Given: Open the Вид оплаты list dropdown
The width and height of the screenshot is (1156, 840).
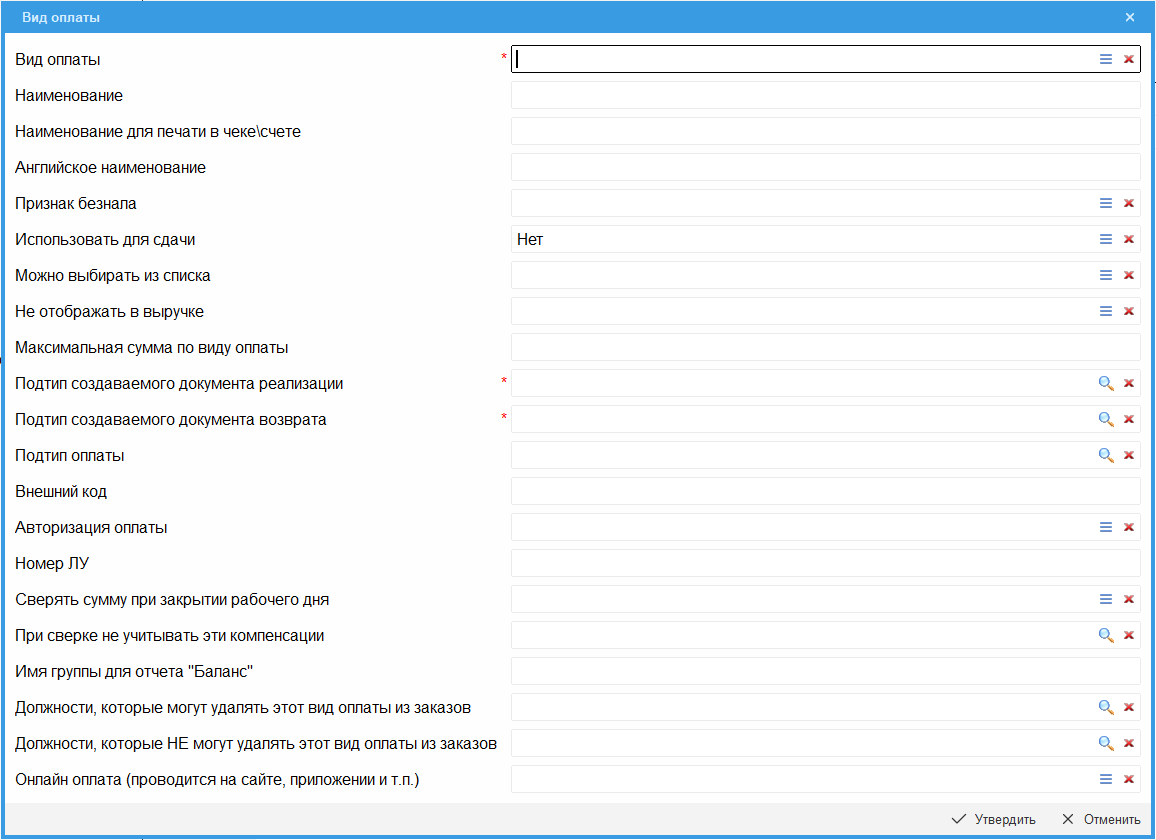Looking at the screenshot, I should pos(1106,59).
